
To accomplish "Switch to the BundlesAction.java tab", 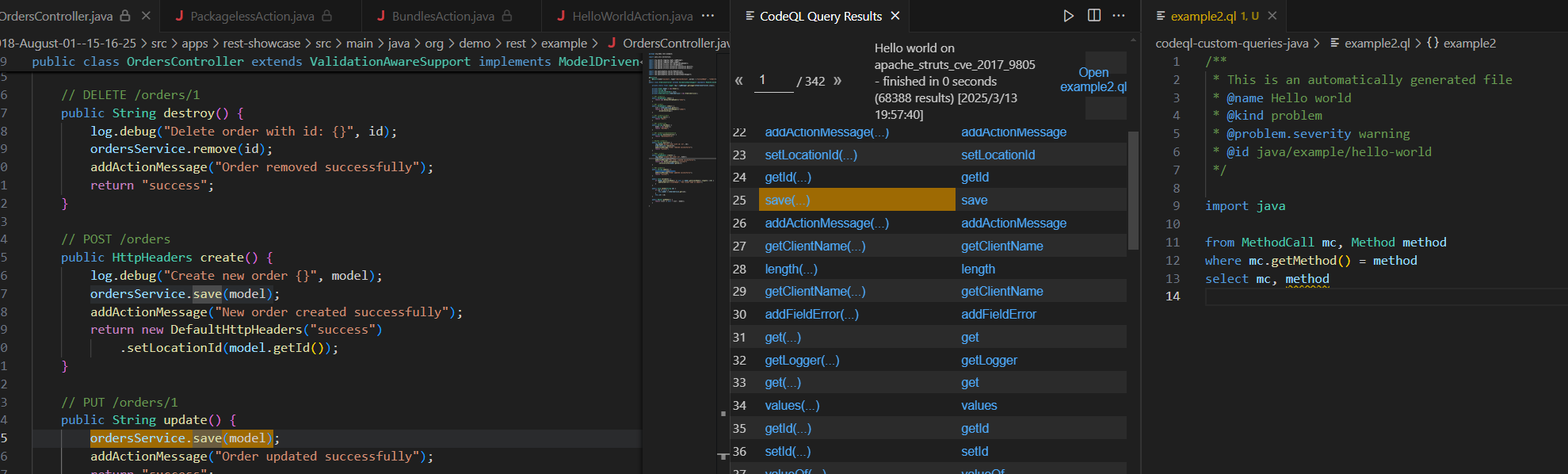I will click(443, 16).
